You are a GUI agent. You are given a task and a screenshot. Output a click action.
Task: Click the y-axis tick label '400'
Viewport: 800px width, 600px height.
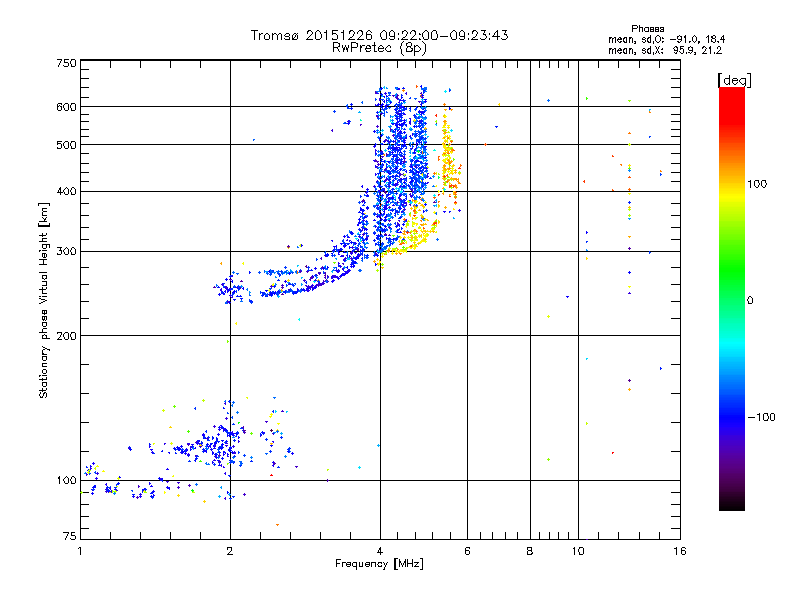[x=66, y=191]
